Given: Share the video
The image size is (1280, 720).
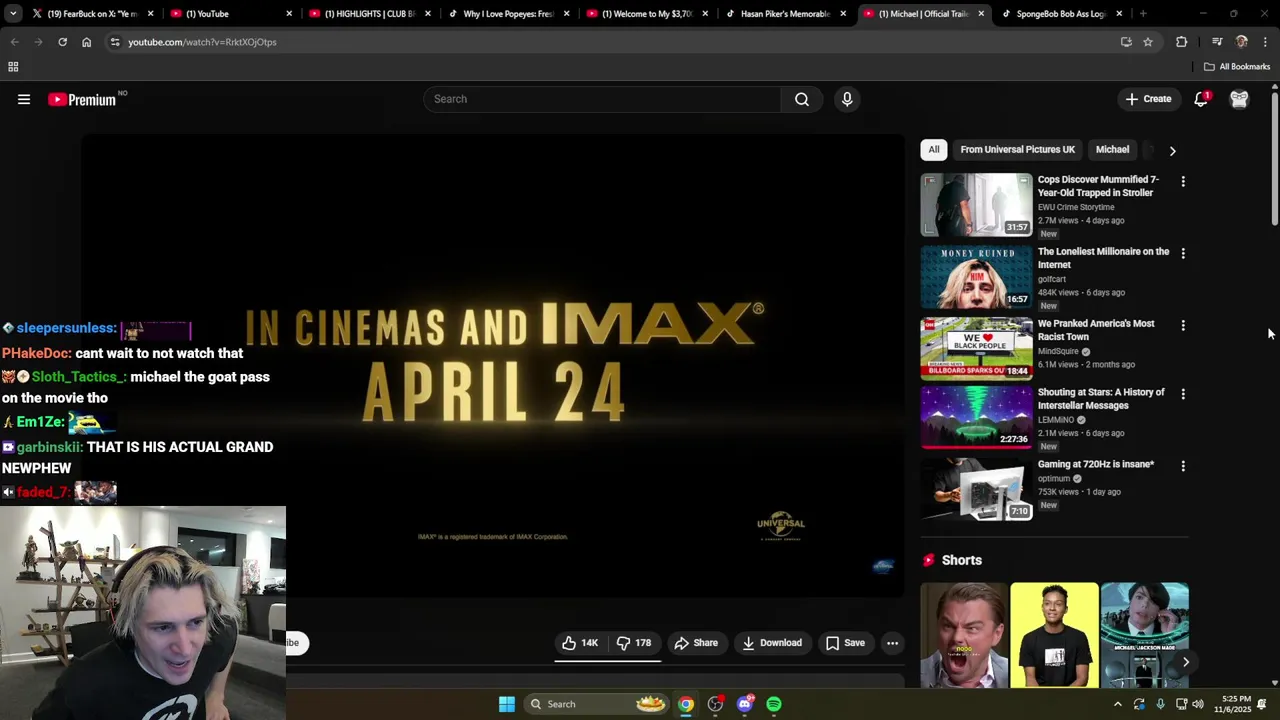Looking at the screenshot, I should [696, 643].
